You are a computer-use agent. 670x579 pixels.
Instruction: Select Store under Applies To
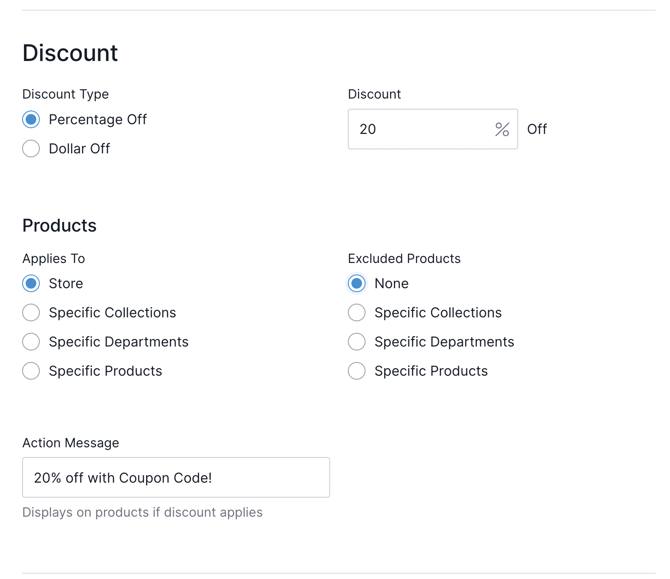31,284
